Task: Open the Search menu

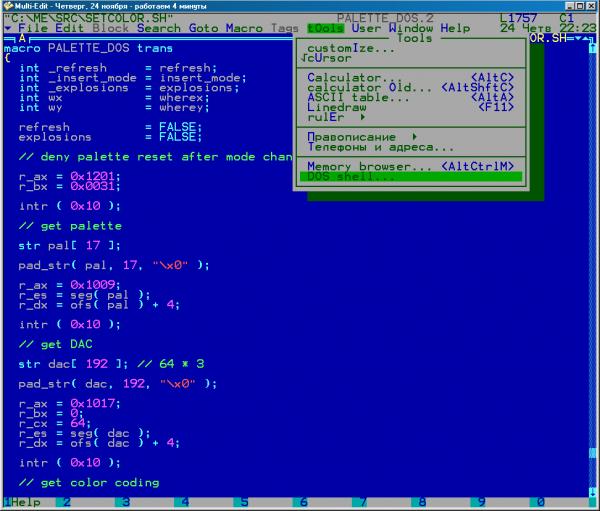Action: click(x=158, y=28)
